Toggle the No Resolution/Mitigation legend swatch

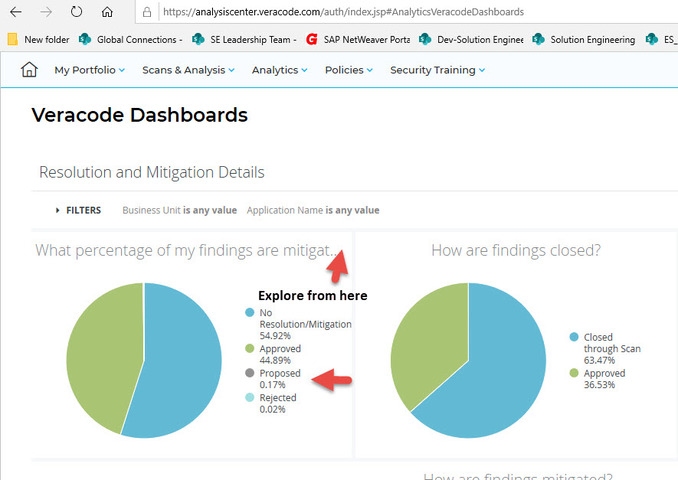249,313
